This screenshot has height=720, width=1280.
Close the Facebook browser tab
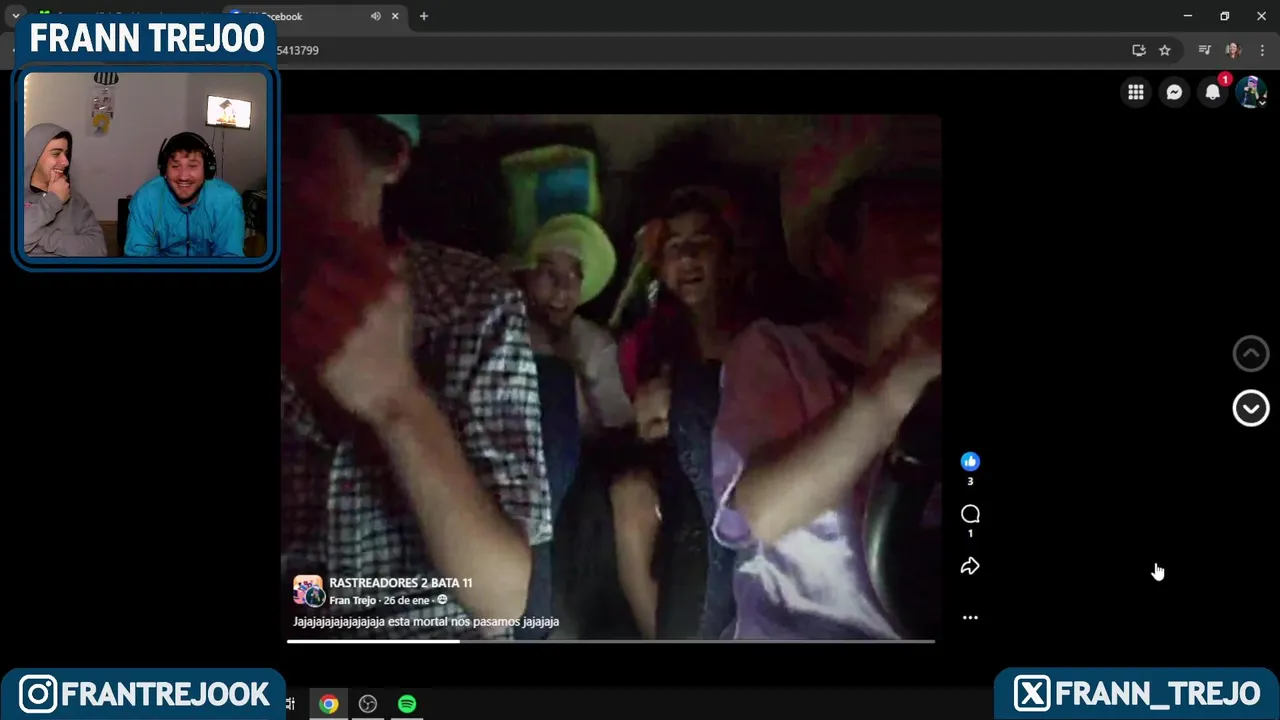[x=395, y=16]
